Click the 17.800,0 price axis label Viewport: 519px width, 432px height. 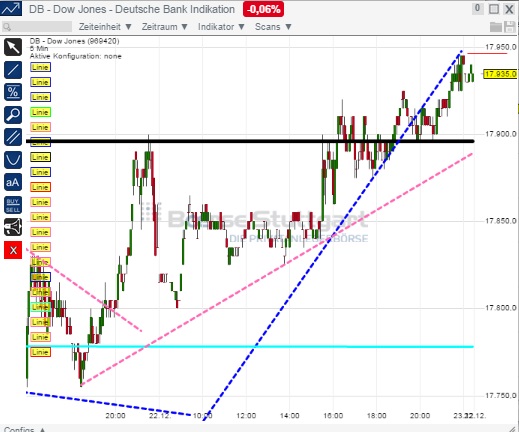pyautogui.click(x=501, y=308)
